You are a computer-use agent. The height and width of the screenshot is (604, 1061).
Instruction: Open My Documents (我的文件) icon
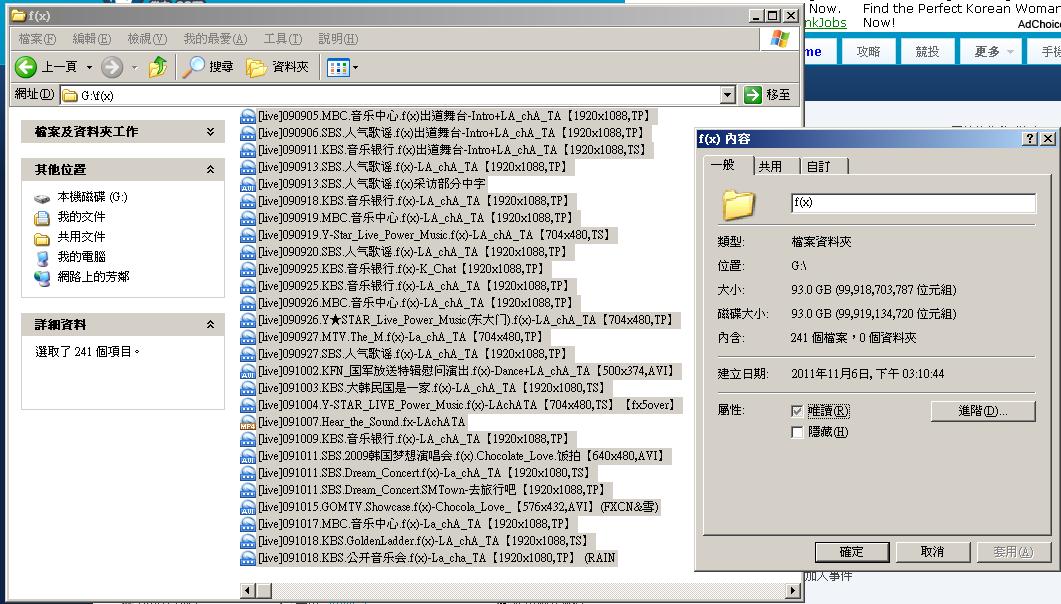[x=42, y=217]
